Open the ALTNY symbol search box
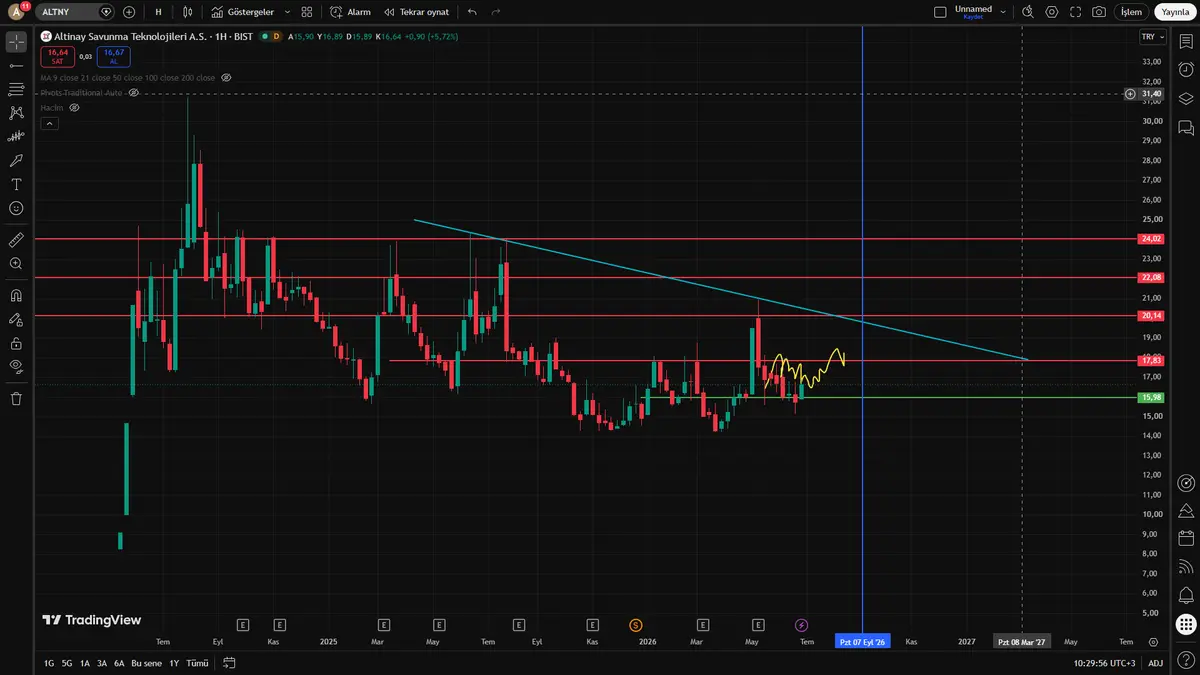 [x=77, y=12]
